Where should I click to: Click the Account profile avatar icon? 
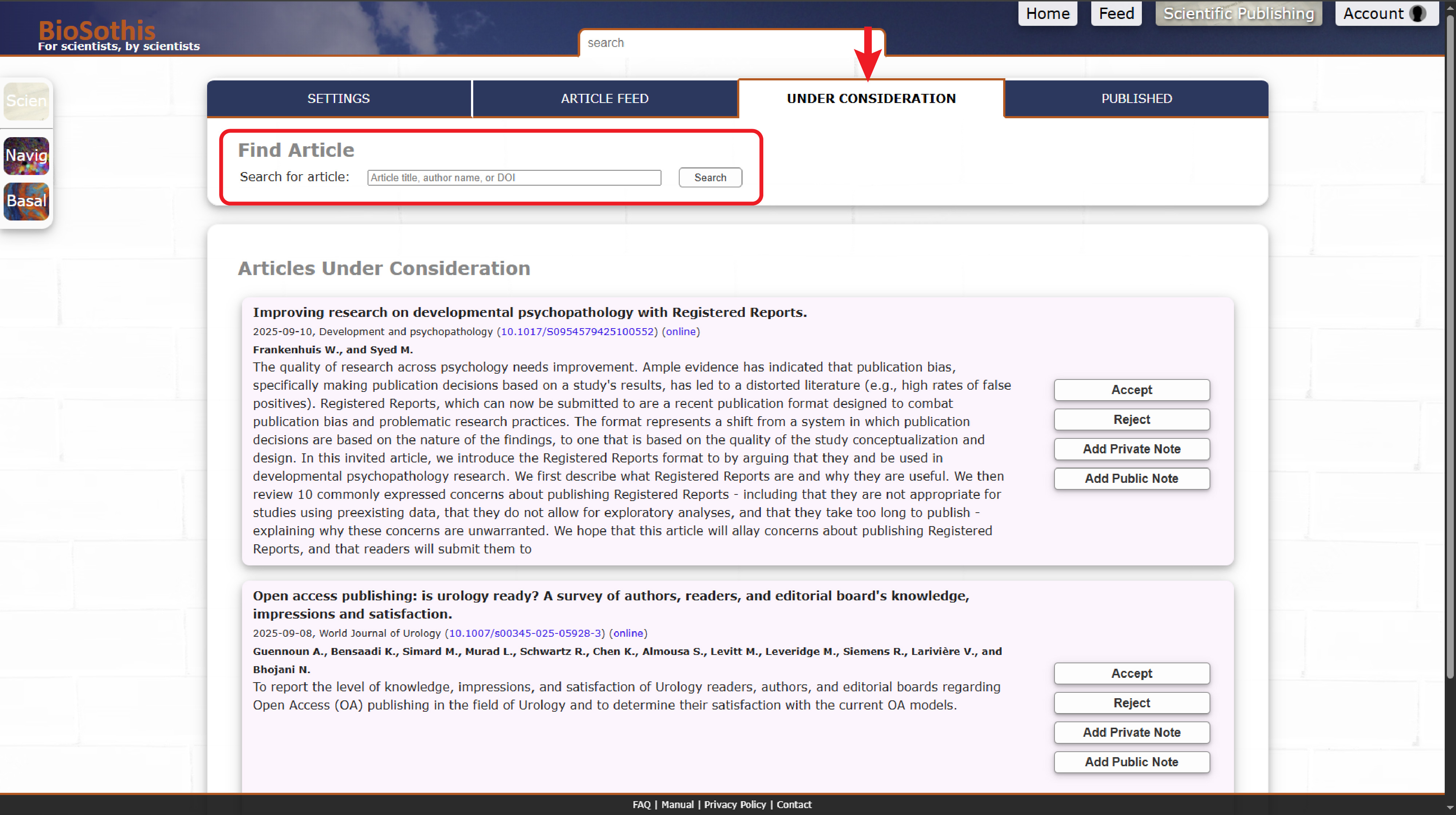click(1417, 13)
